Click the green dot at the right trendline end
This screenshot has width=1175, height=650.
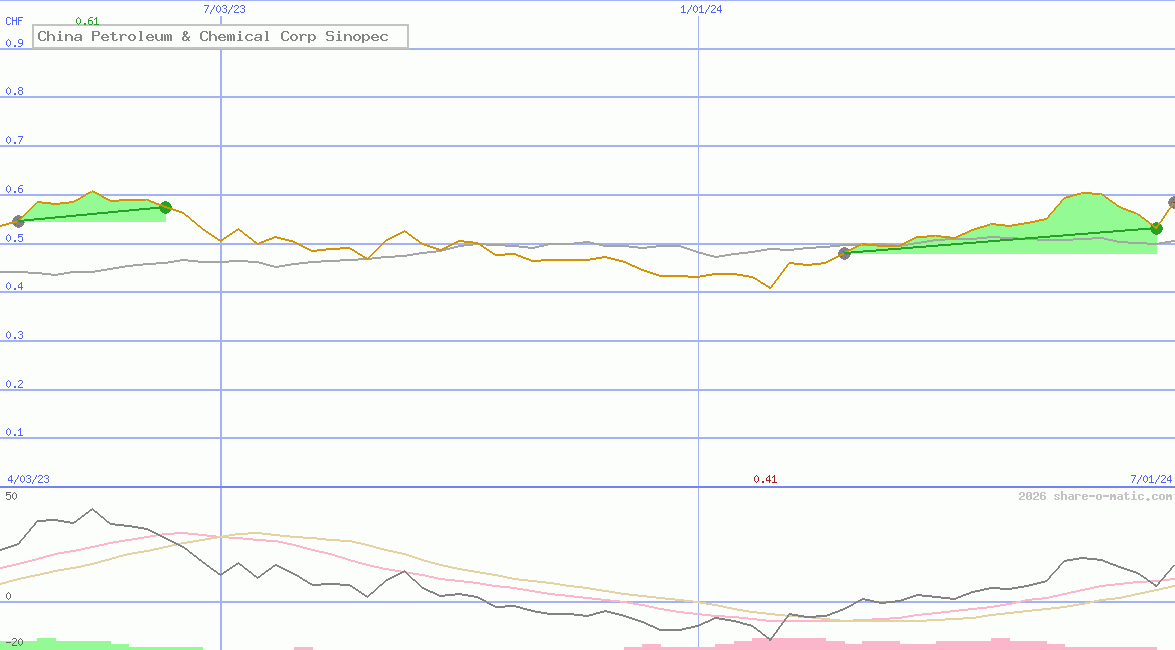[x=1156, y=229]
